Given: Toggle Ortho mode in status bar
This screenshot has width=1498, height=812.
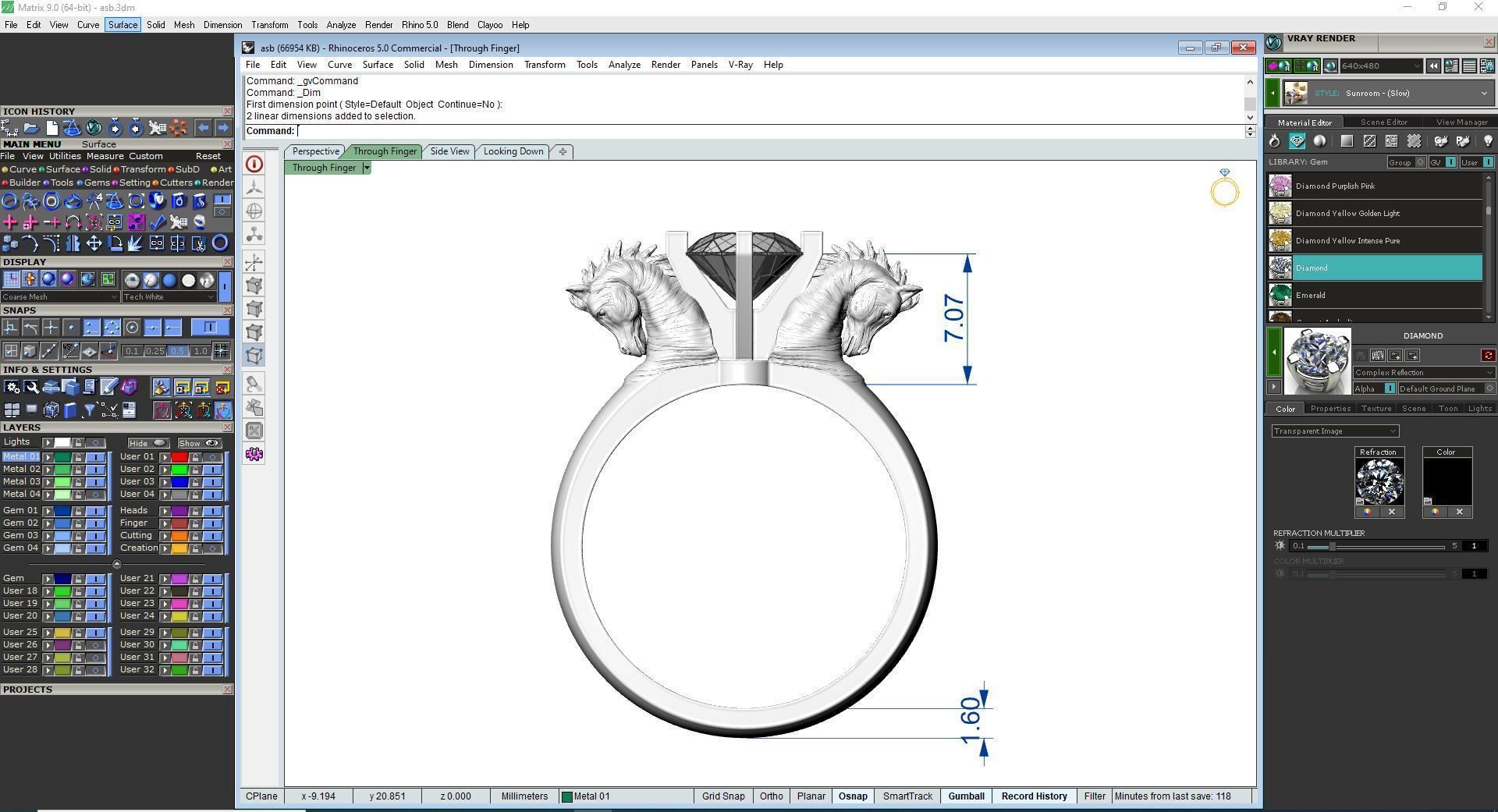Looking at the screenshot, I should tap(771, 796).
